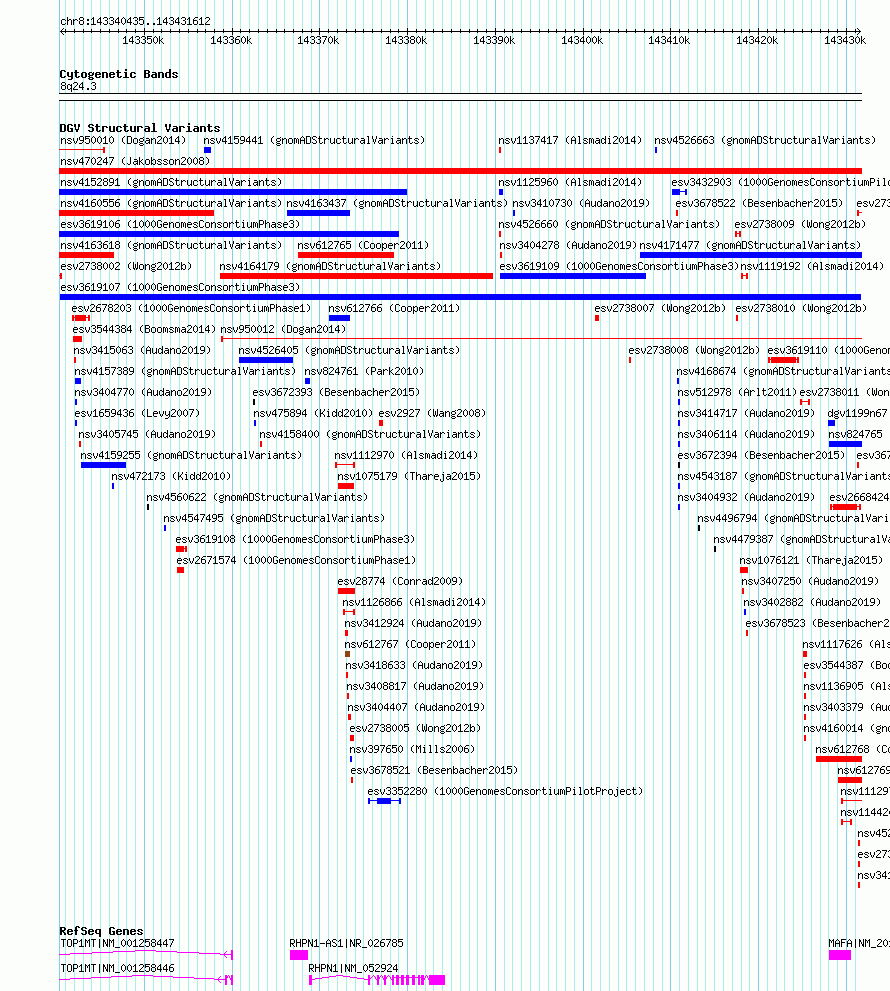
Task: Open variant nsv4560622 label
Action: [257, 497]
